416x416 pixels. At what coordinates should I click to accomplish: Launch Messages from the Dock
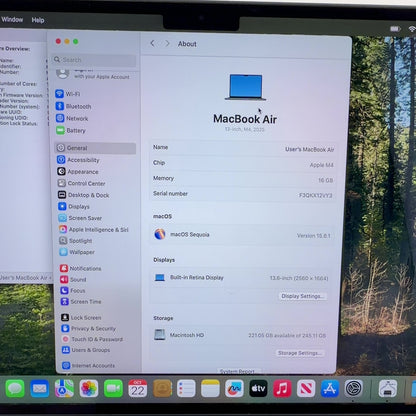(15, 389)
